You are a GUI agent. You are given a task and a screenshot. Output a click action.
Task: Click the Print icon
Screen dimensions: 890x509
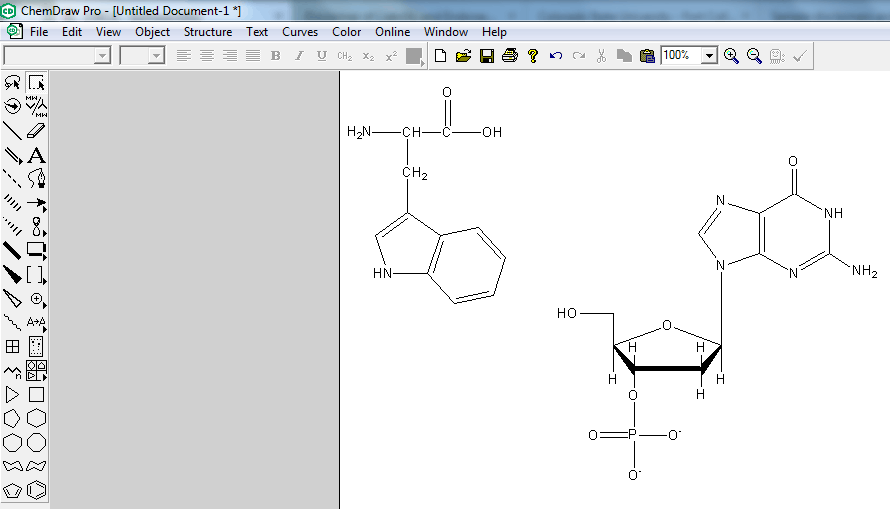coord(510,56)
